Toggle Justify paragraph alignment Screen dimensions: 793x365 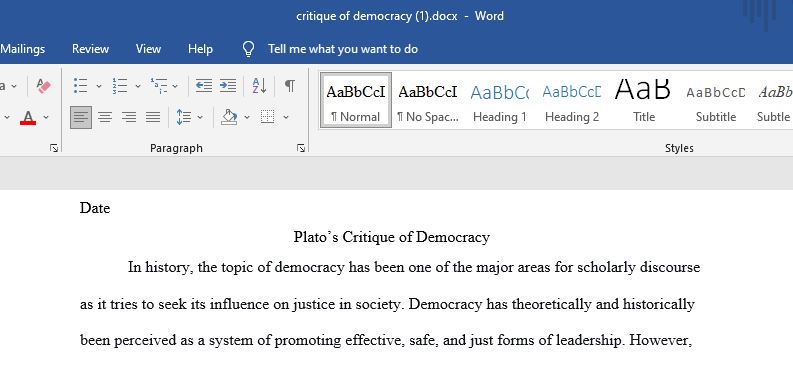coord(153,117)
